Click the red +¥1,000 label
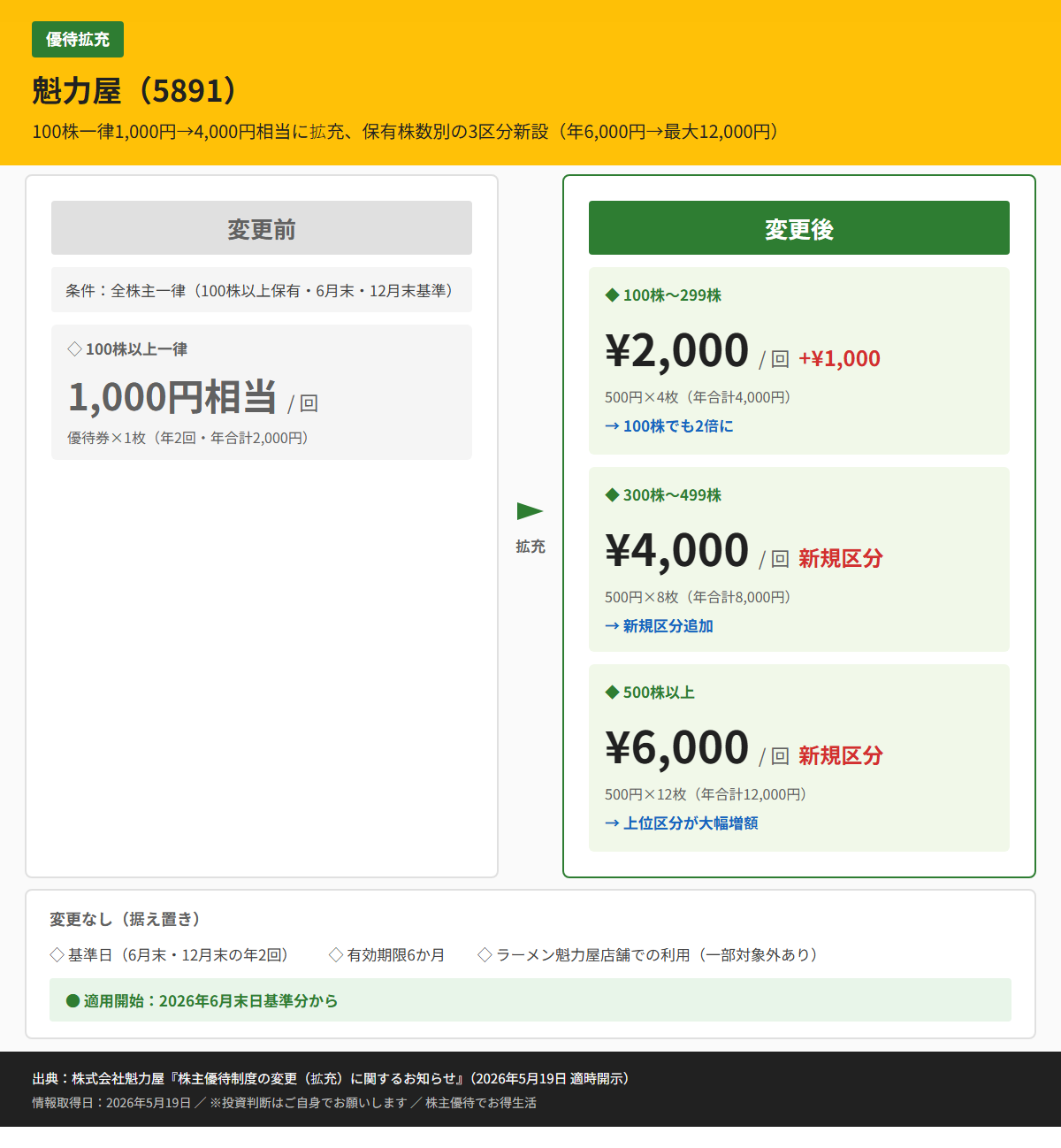This screenshot has width=1061, height=1148. (839, 358)
